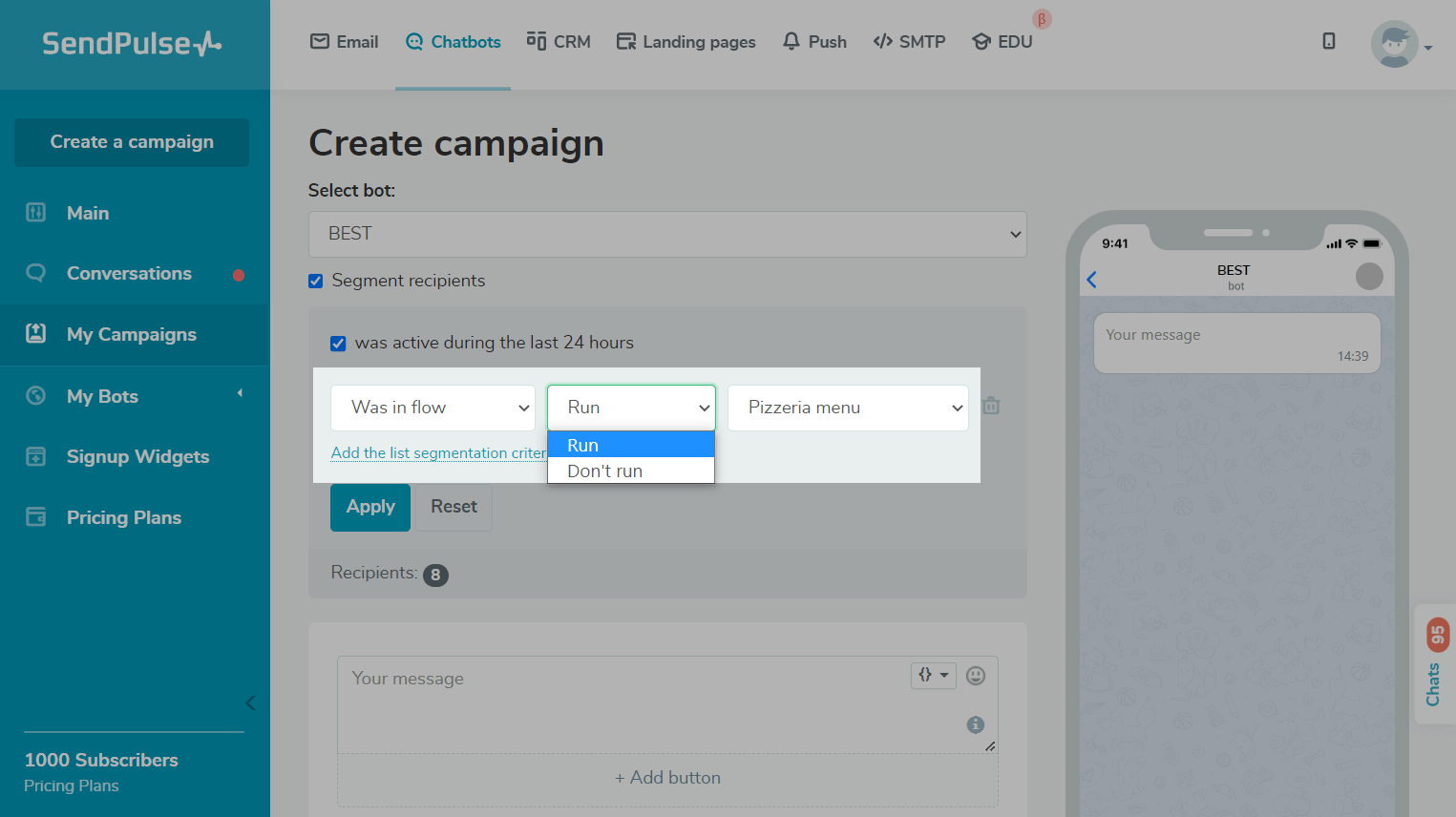Delete segmentation criterion with trash icon
The image size is (1456, 817).
[991, 406]
